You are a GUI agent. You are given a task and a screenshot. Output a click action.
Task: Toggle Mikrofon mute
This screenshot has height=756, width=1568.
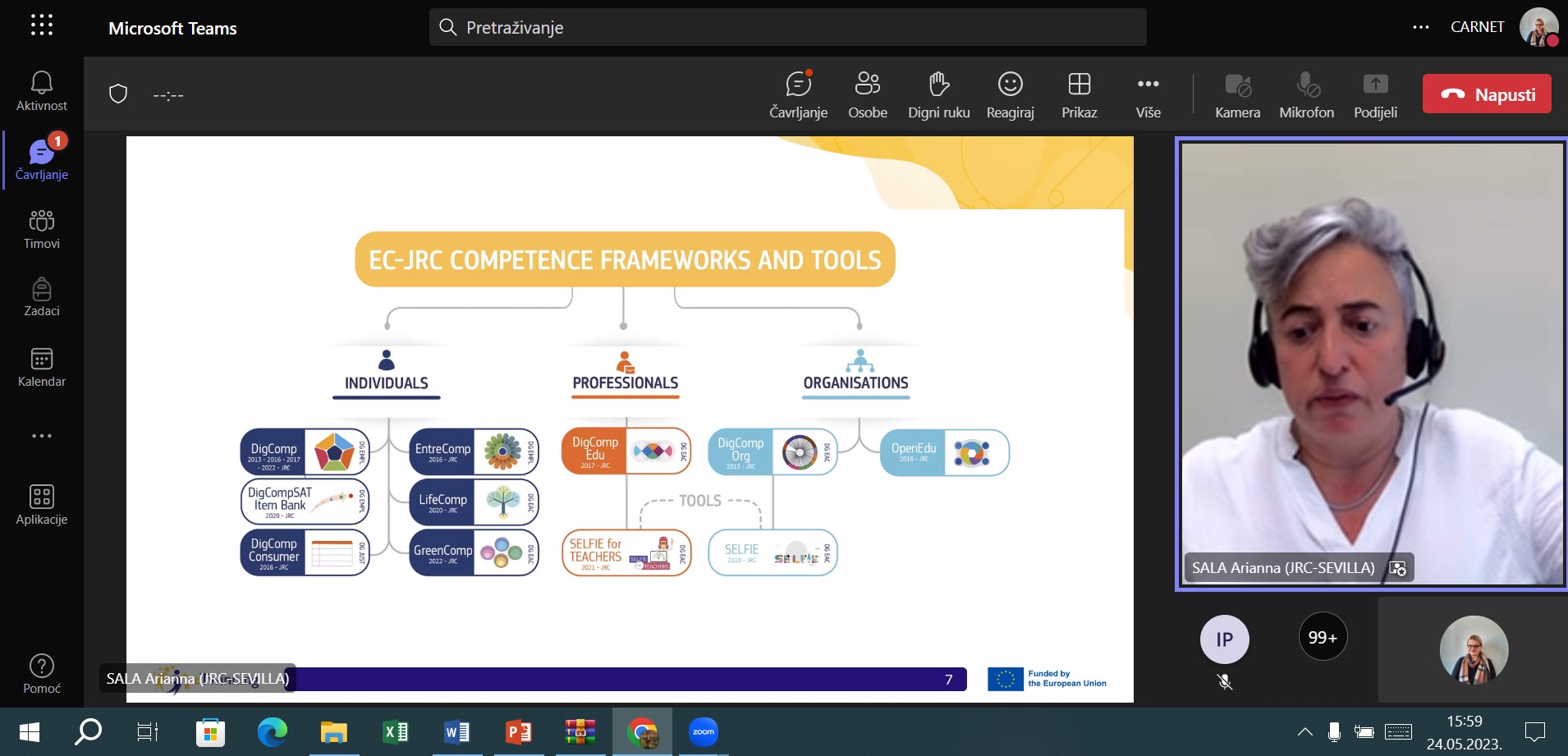[1307, 95]
